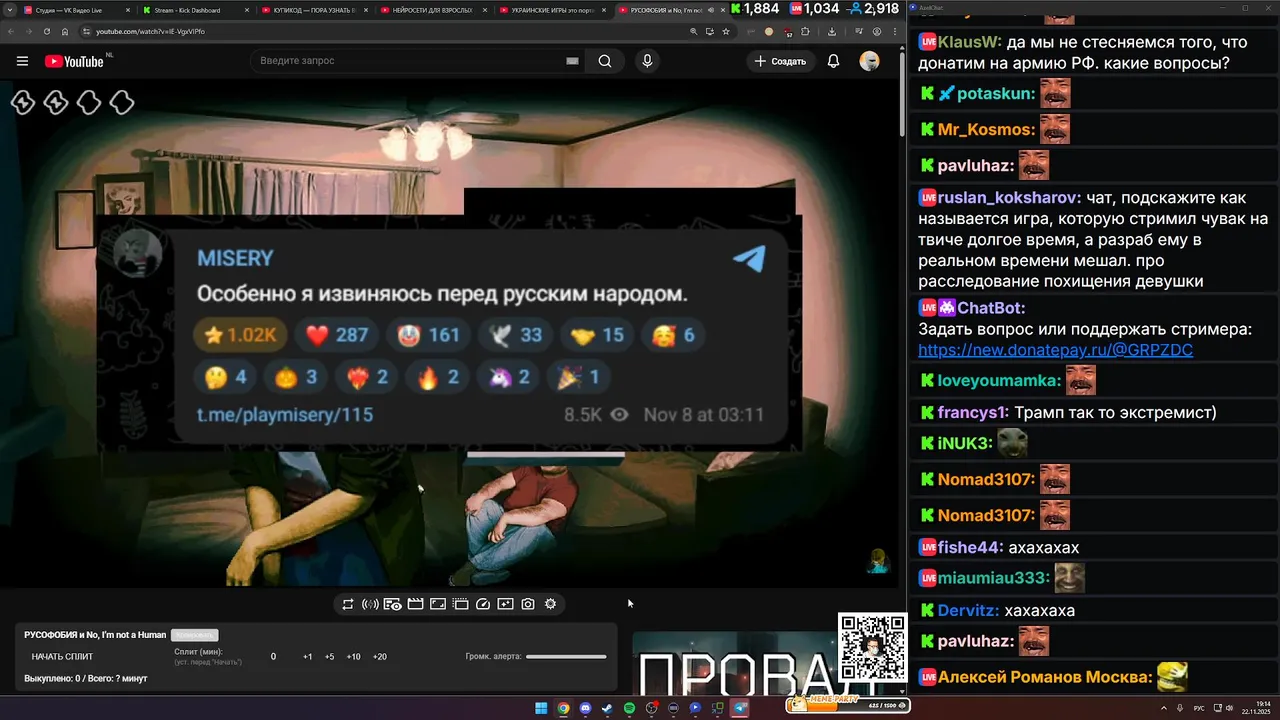Click username miaumiau333 in chat
This screenshot has height=720, width=1280.
click(992, 578)
